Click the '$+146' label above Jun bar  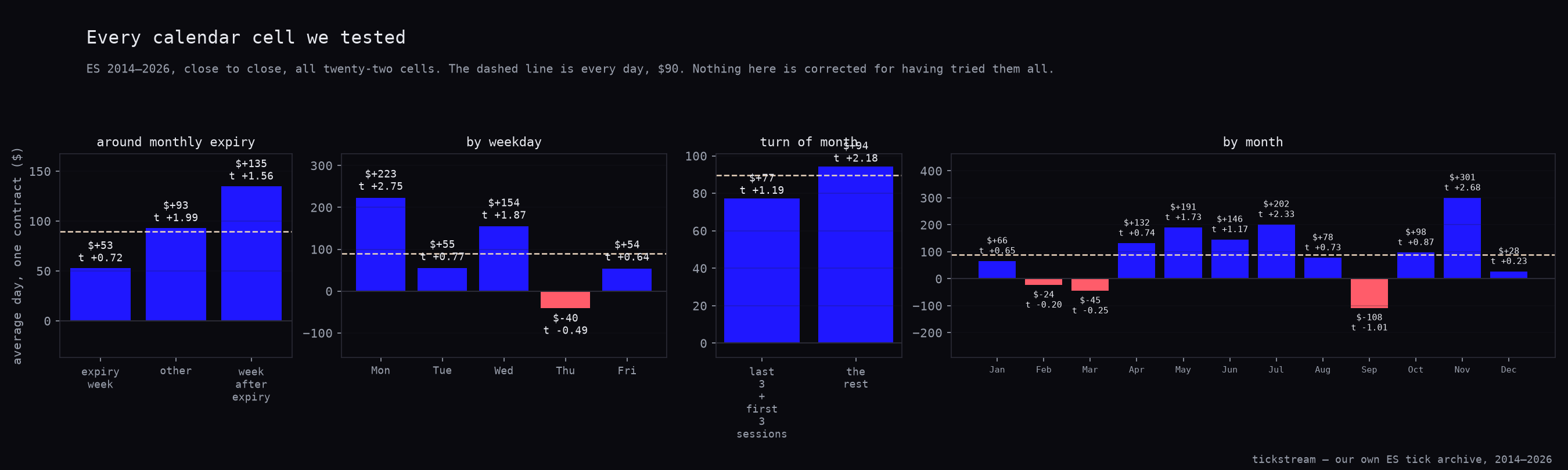(1229, 219)
